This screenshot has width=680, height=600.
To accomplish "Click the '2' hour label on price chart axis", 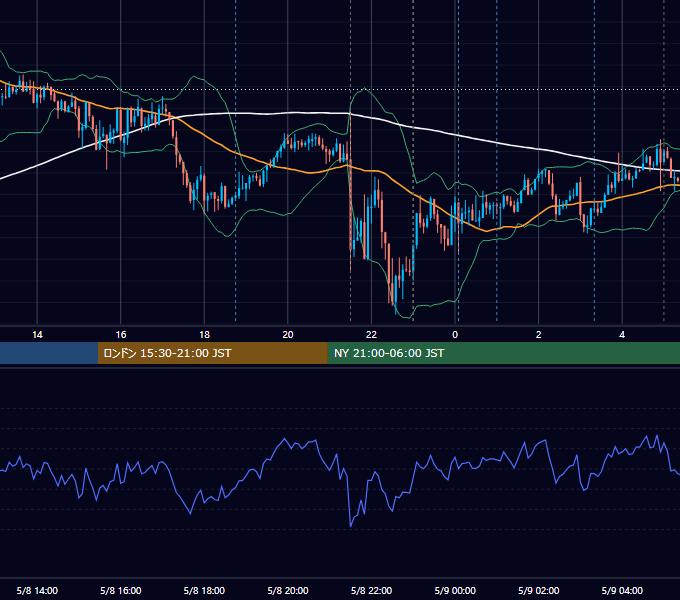I will (x=539, y=335).
